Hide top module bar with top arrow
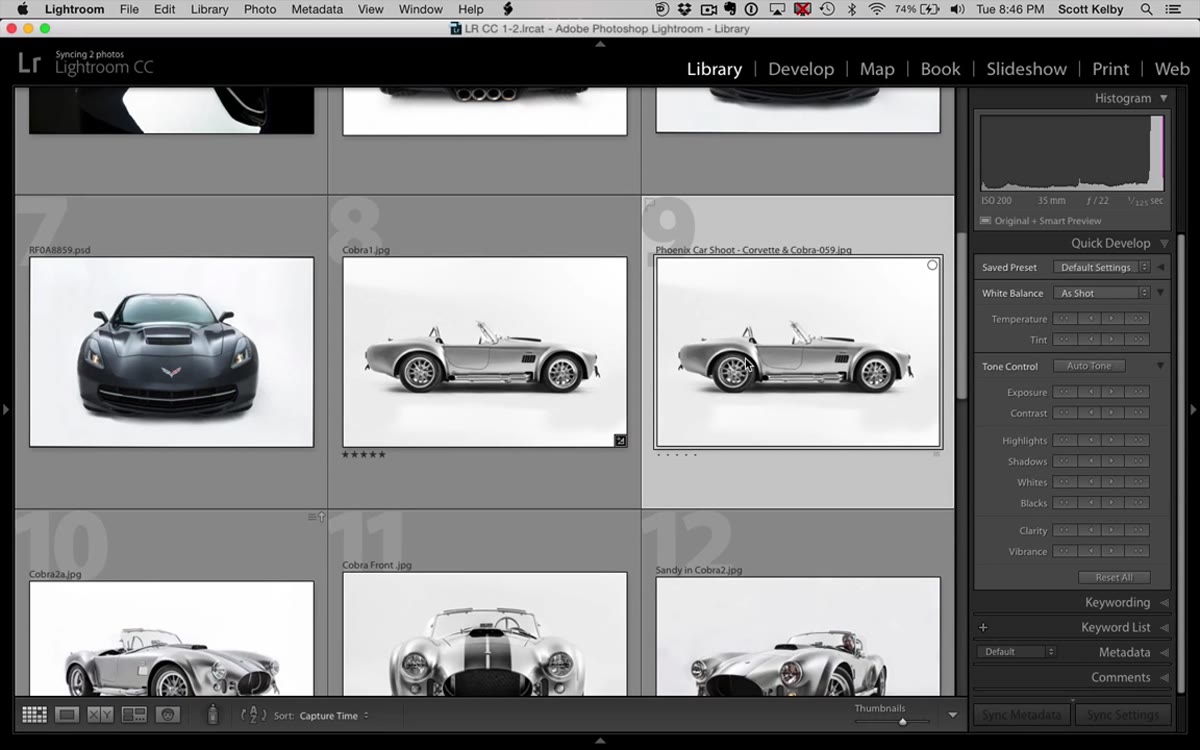This screenshot has height=750, width=1200. pyautogui.click(x=600, y=44)
